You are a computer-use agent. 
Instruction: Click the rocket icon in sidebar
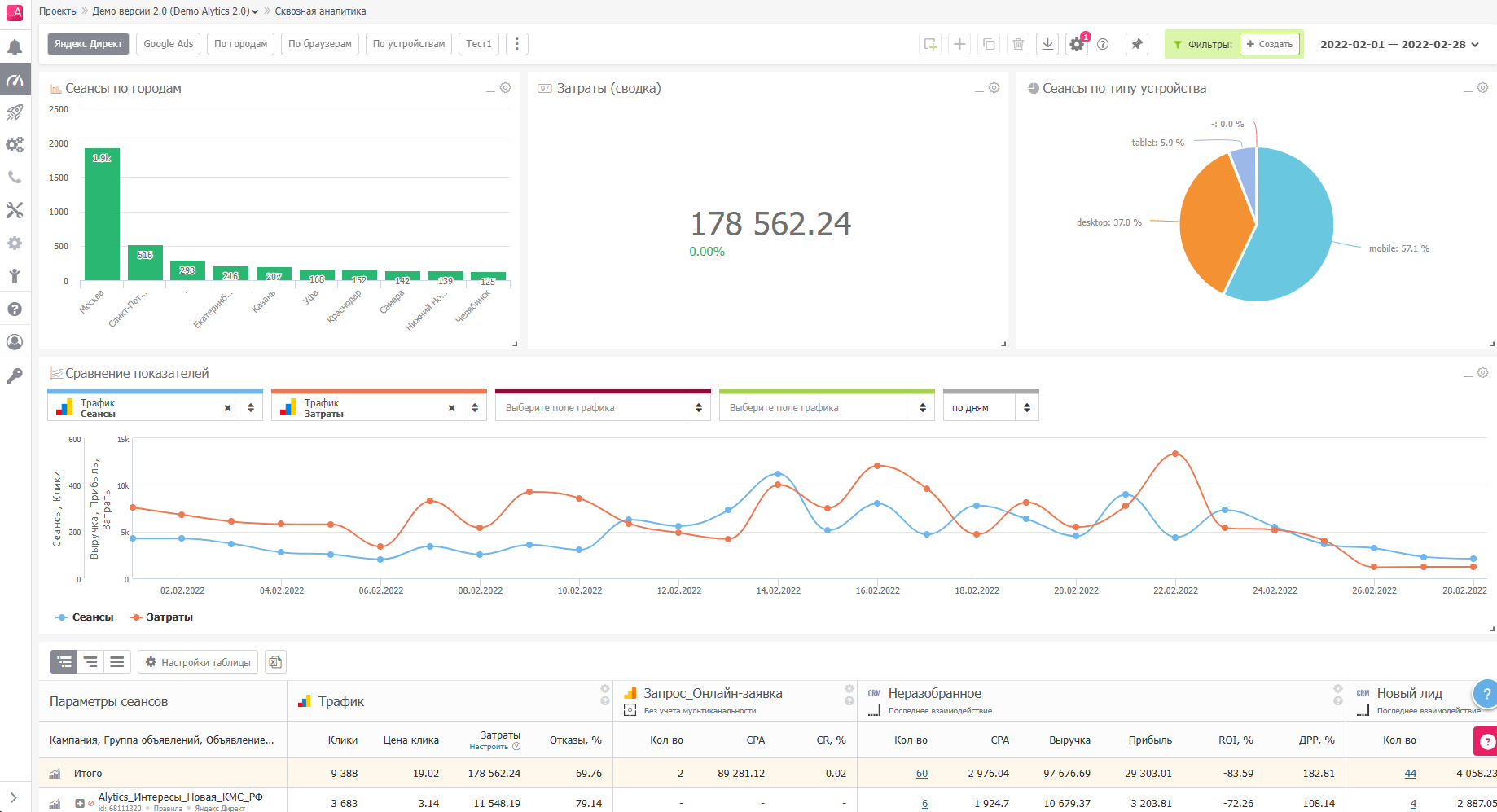click(15, 112)
